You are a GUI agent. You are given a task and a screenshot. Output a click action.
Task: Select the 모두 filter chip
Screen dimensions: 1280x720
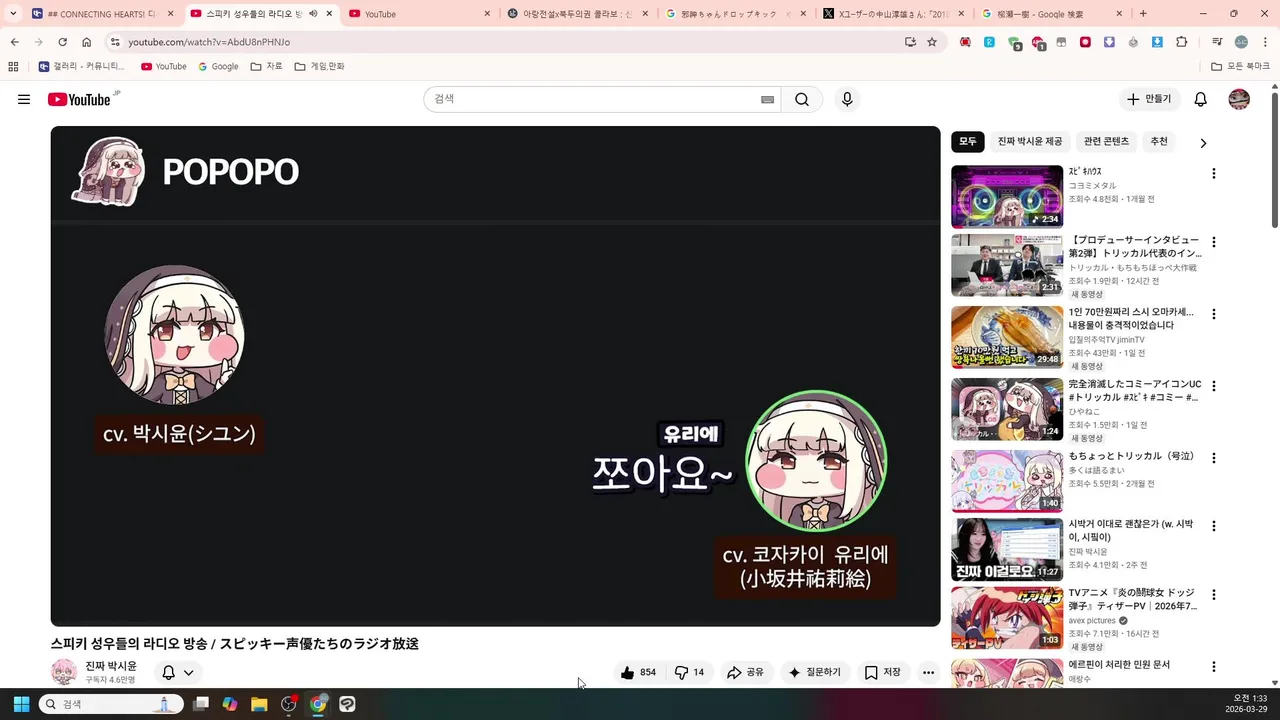pyautogui.click(x=968, y=142)
